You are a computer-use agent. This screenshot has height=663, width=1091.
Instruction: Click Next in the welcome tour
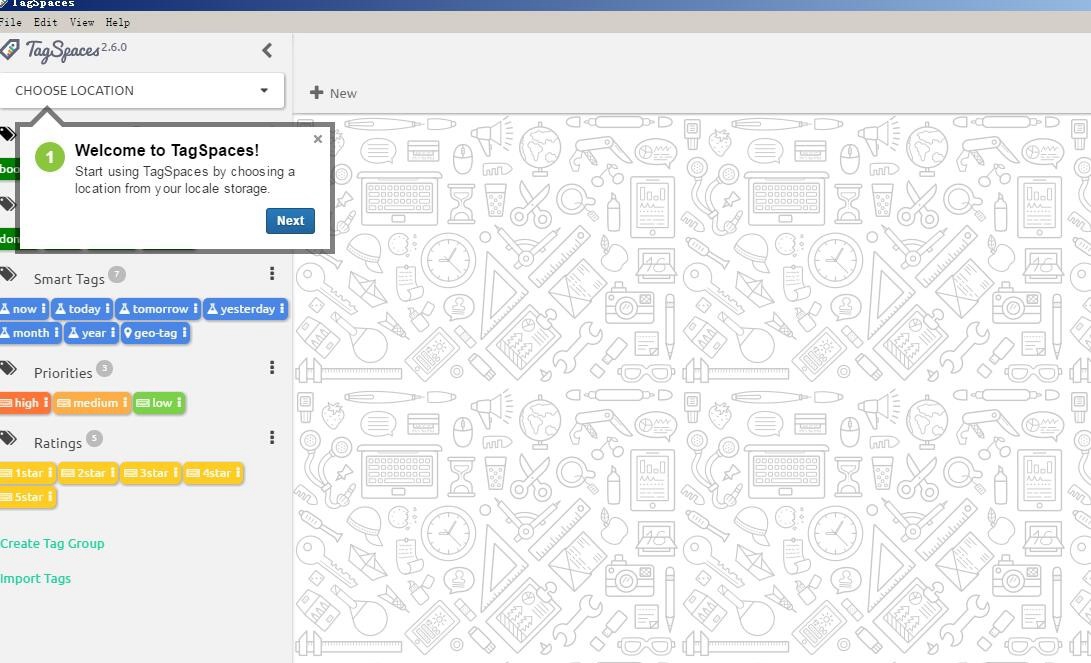290,221
